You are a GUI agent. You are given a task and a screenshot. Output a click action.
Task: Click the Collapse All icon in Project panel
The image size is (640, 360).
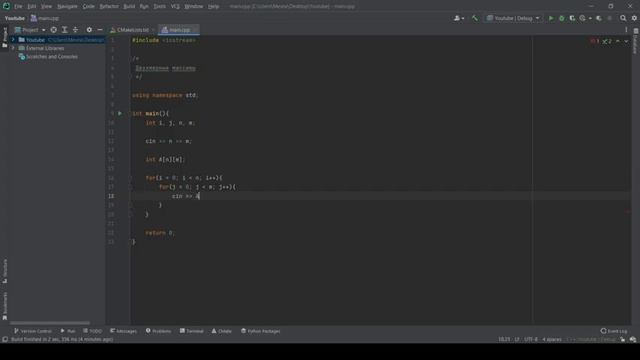76,30
